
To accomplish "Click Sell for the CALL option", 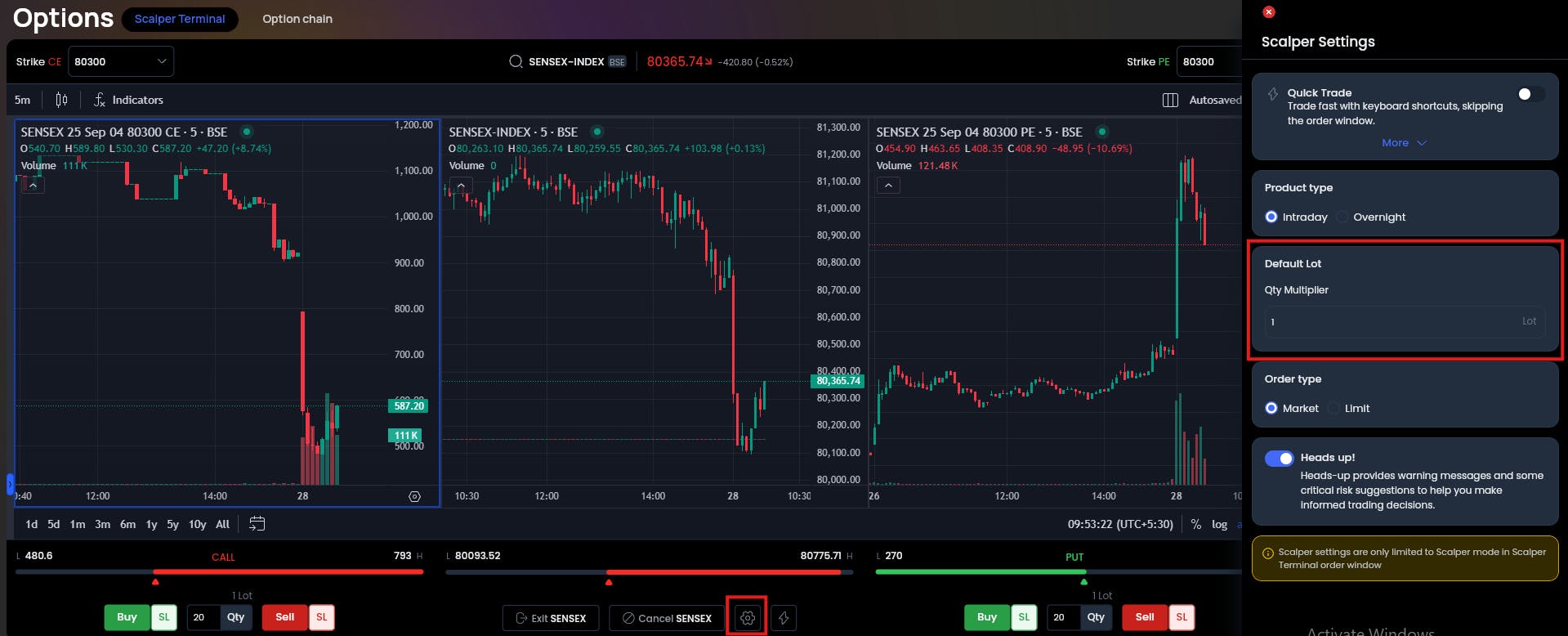I will [x=284, y=617].
